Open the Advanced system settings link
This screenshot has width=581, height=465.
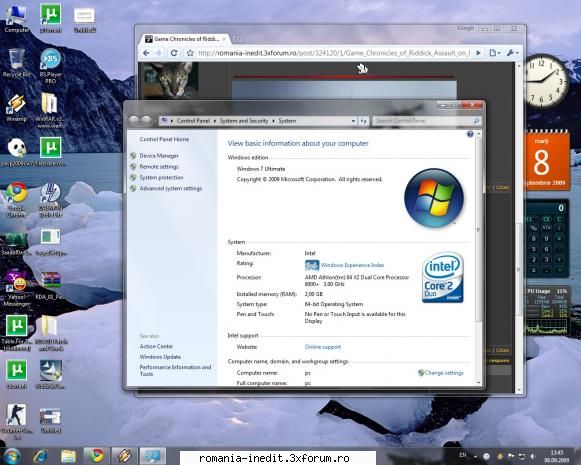[171, 188]
